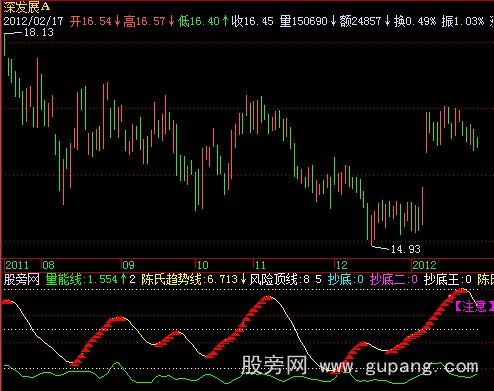Click the magenta 【注意】 warning marker

tap(474, 306)
